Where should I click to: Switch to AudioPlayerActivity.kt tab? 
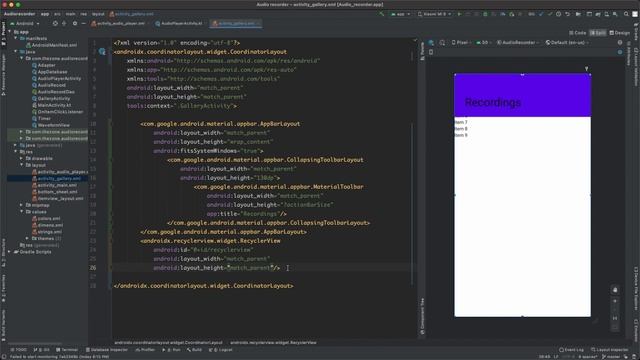pos(179,24)
